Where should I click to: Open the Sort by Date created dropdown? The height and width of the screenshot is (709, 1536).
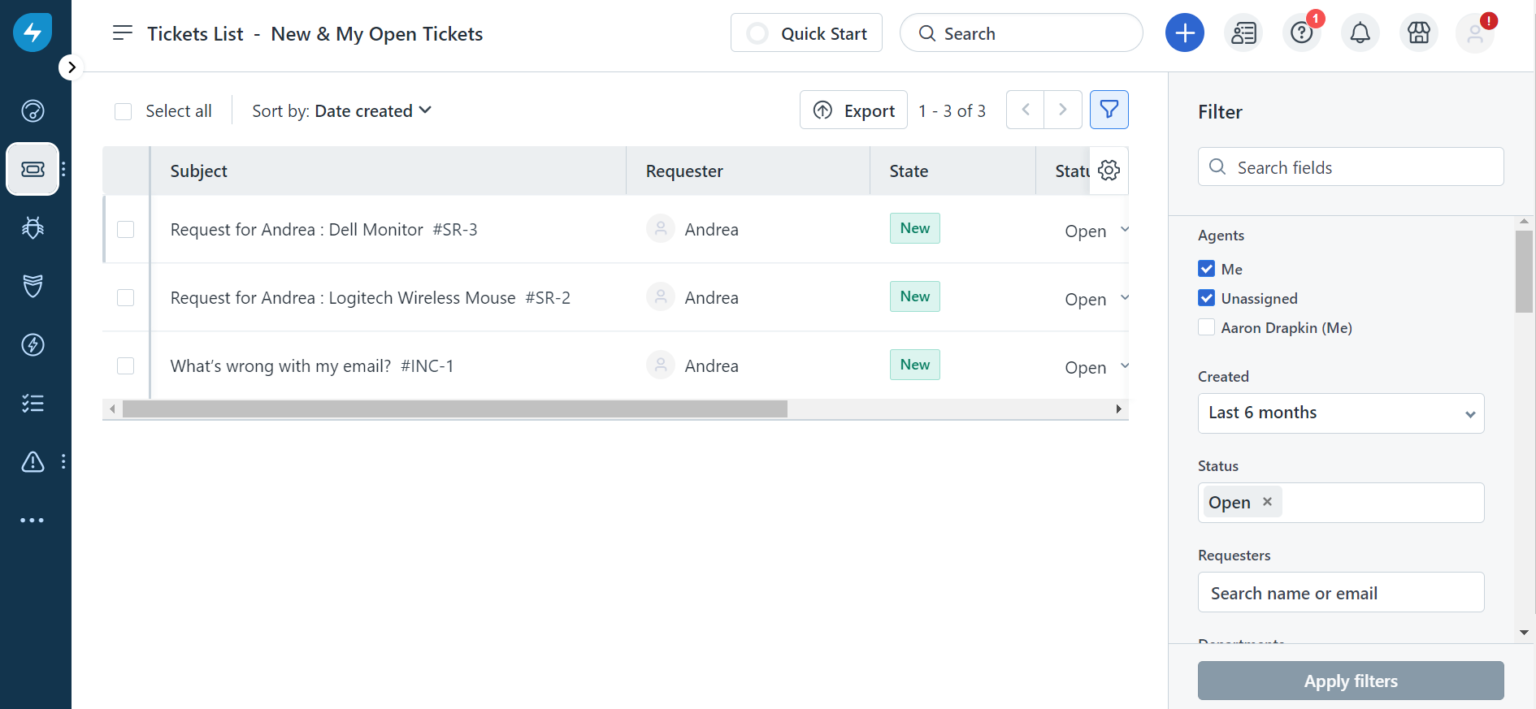tap(372, 111)
